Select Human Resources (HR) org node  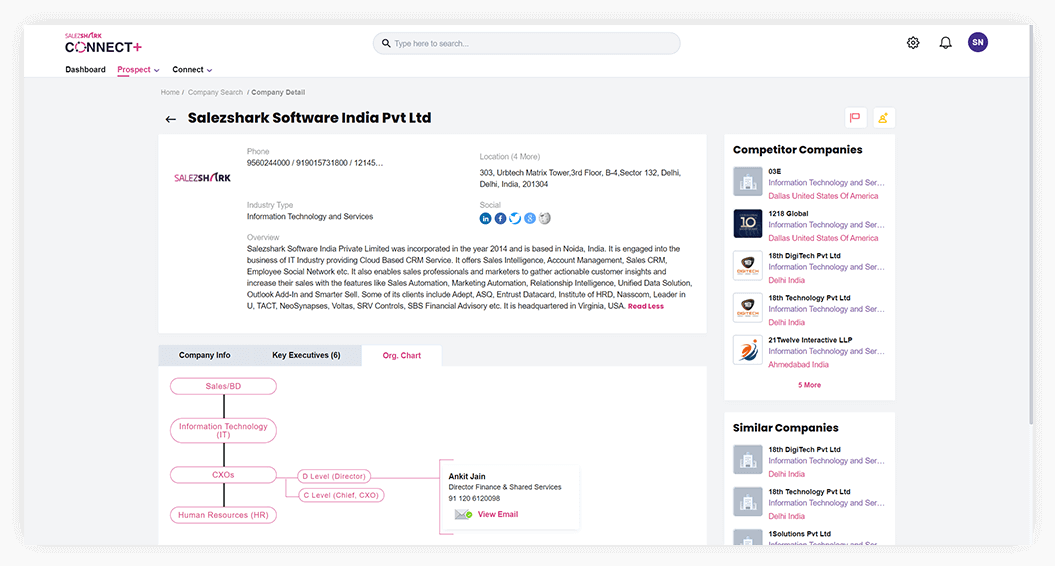[223, 515]
